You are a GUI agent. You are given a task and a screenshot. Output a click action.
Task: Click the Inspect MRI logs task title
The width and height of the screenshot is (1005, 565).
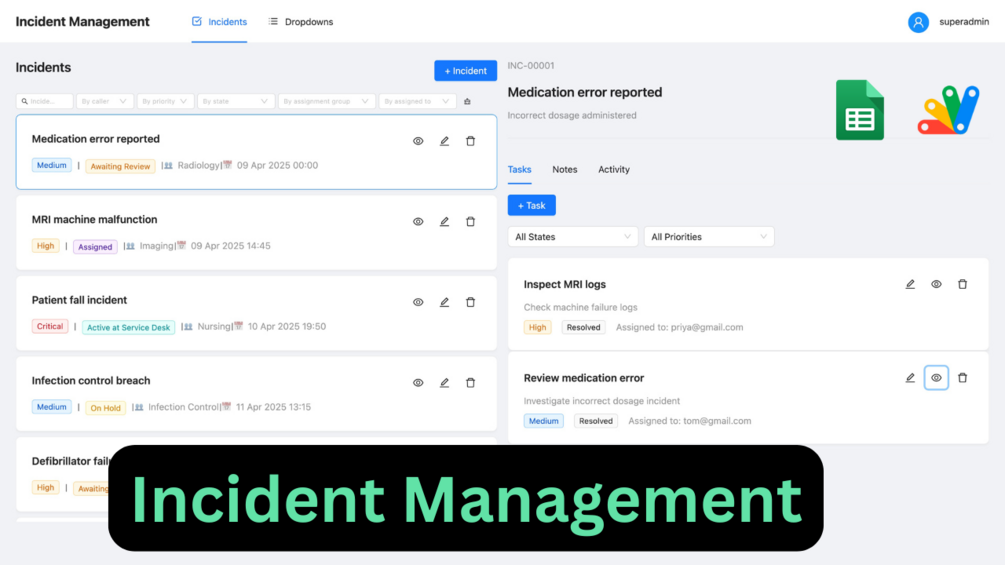click(564, 284)
